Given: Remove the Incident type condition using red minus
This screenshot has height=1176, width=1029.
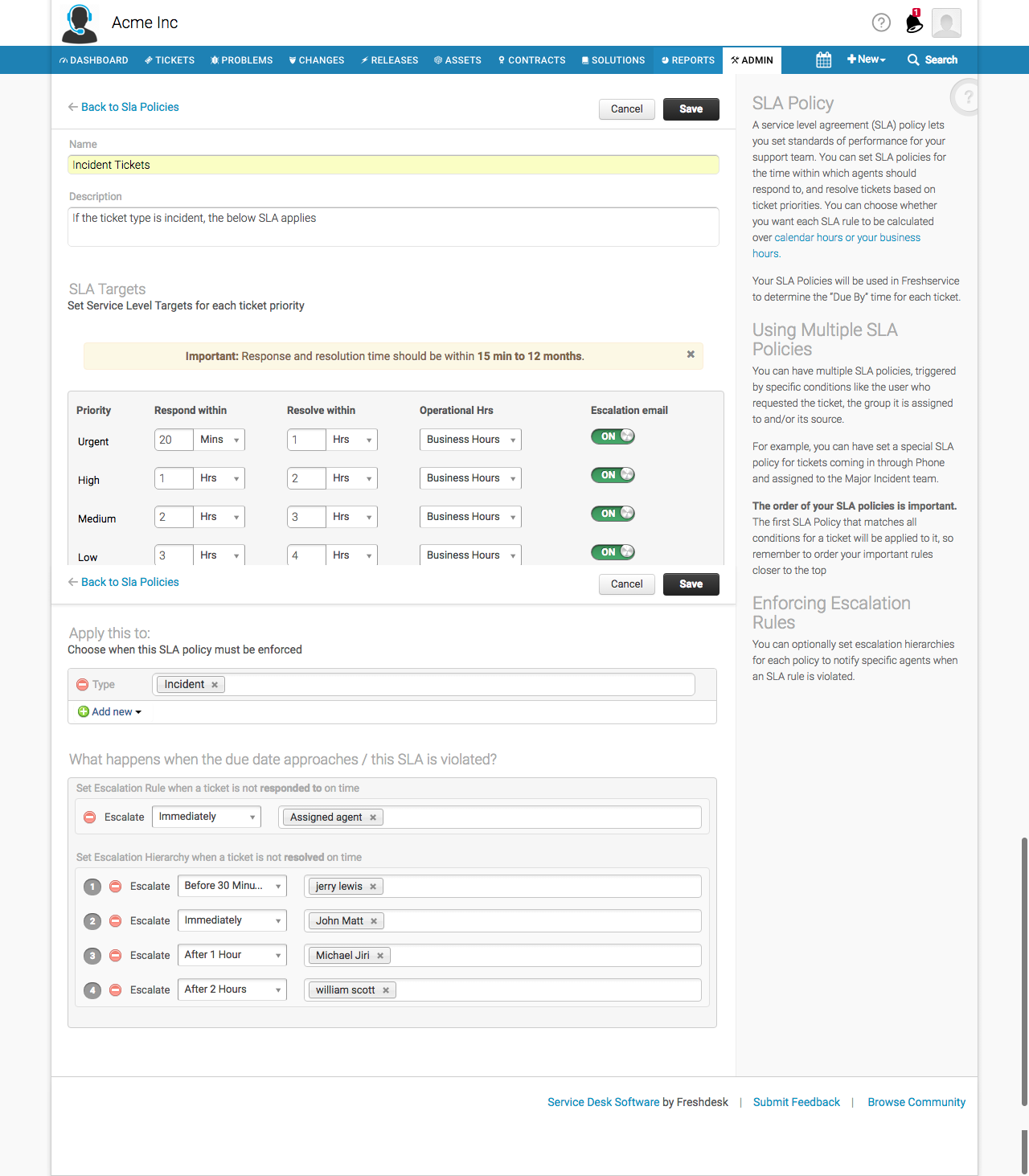Looking at the screenshot, I should tap(83, 684).
